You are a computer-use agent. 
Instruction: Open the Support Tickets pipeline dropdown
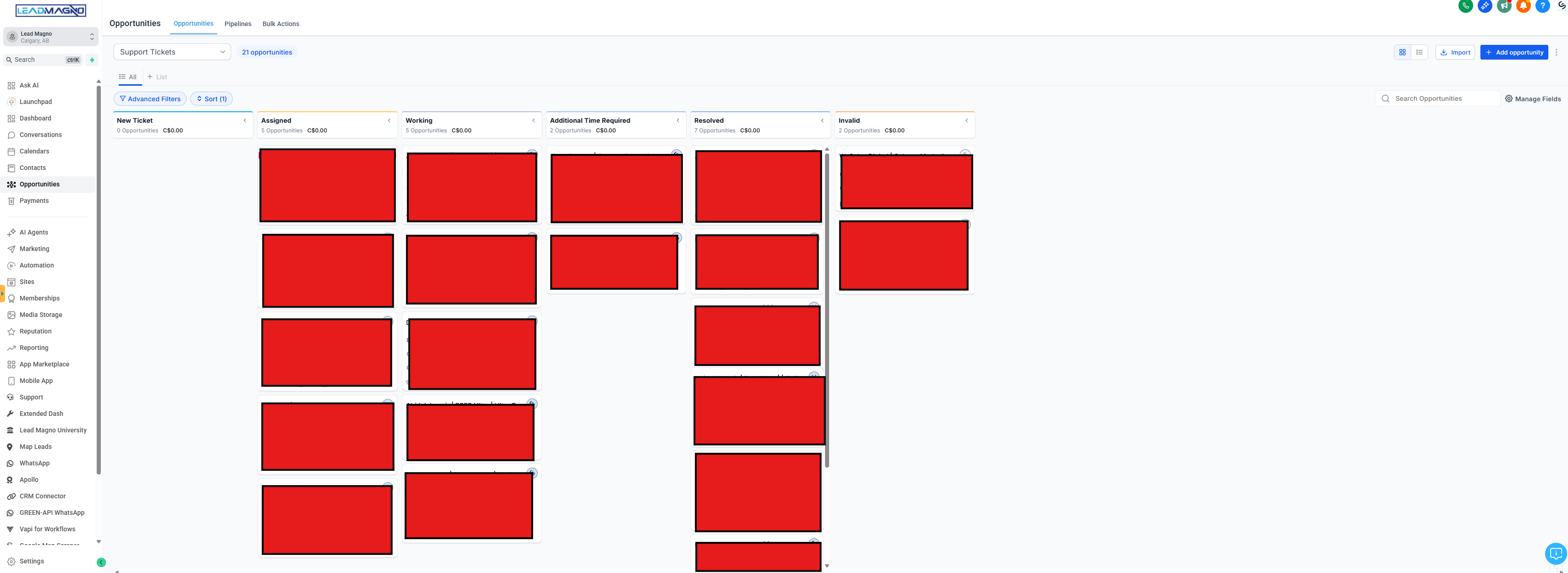(x=172, y=52)
